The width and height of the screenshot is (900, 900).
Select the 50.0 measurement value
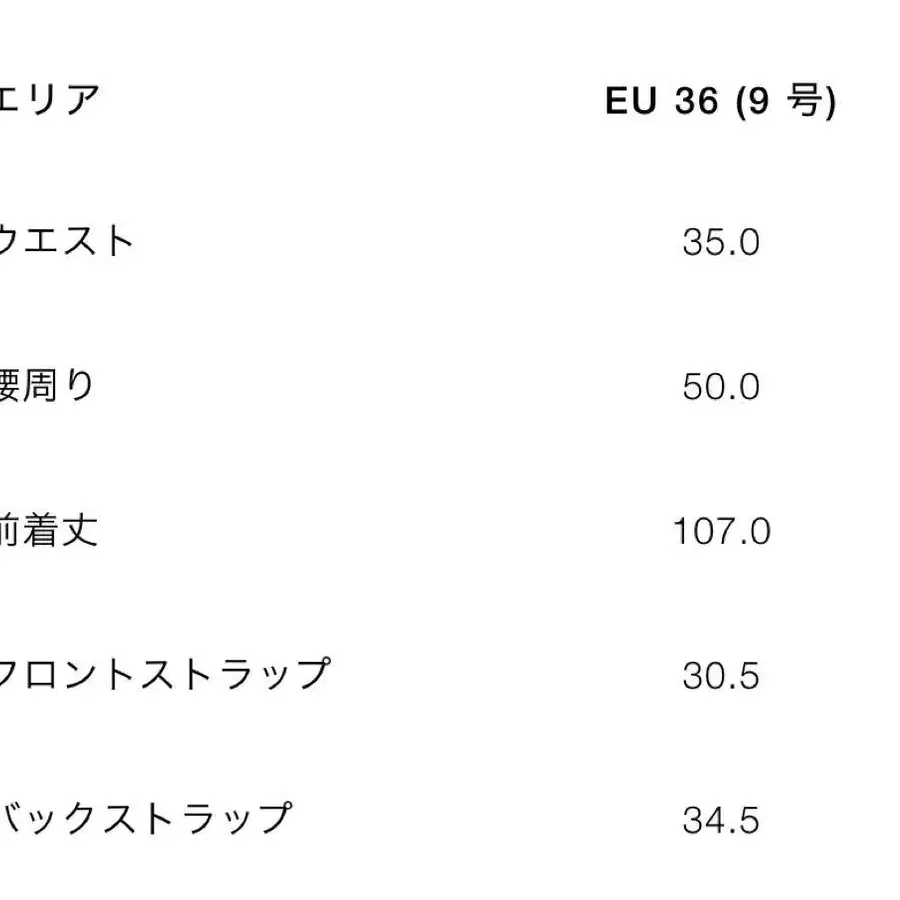click(721, 388)
